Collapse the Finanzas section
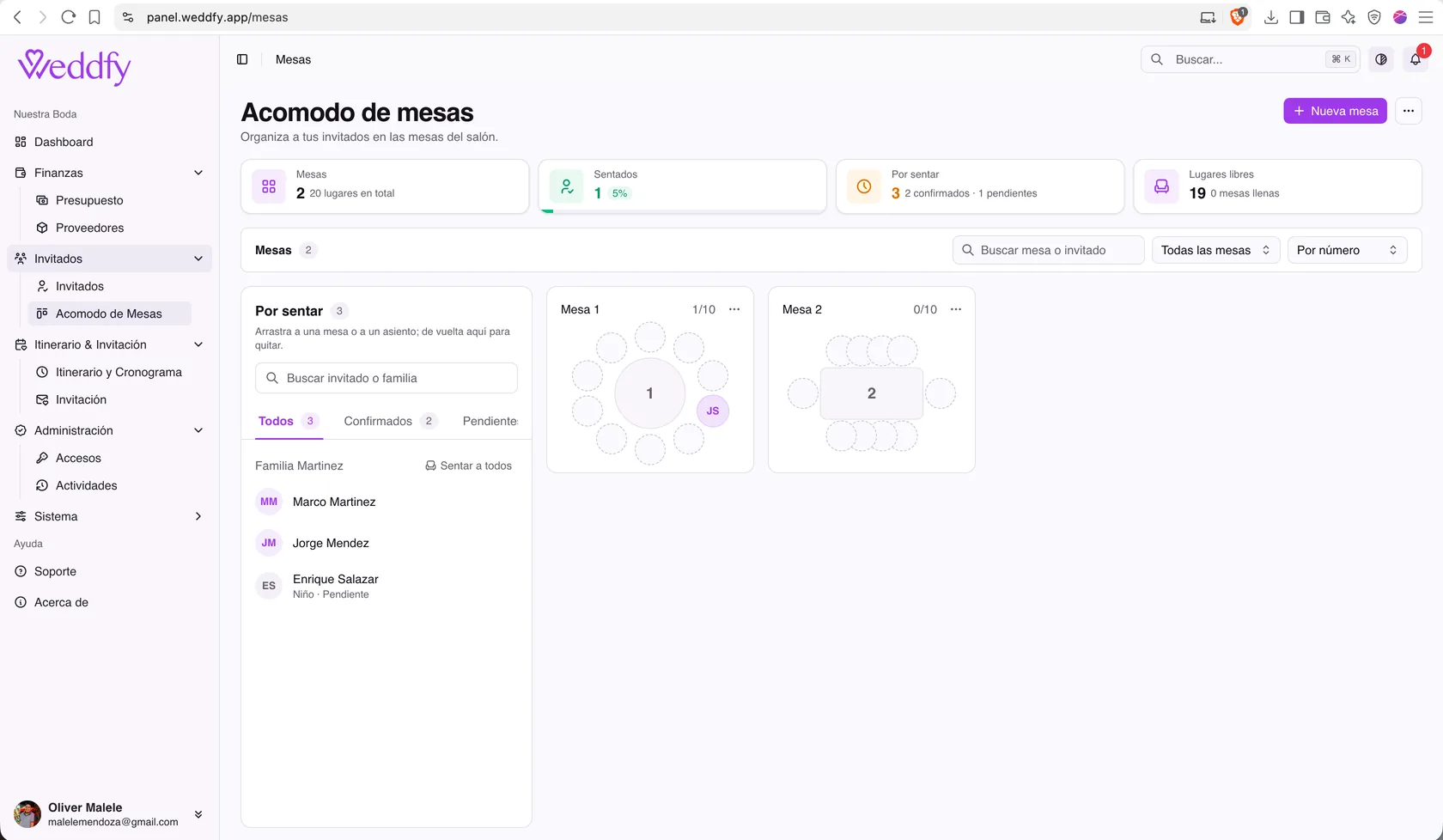 198,173
